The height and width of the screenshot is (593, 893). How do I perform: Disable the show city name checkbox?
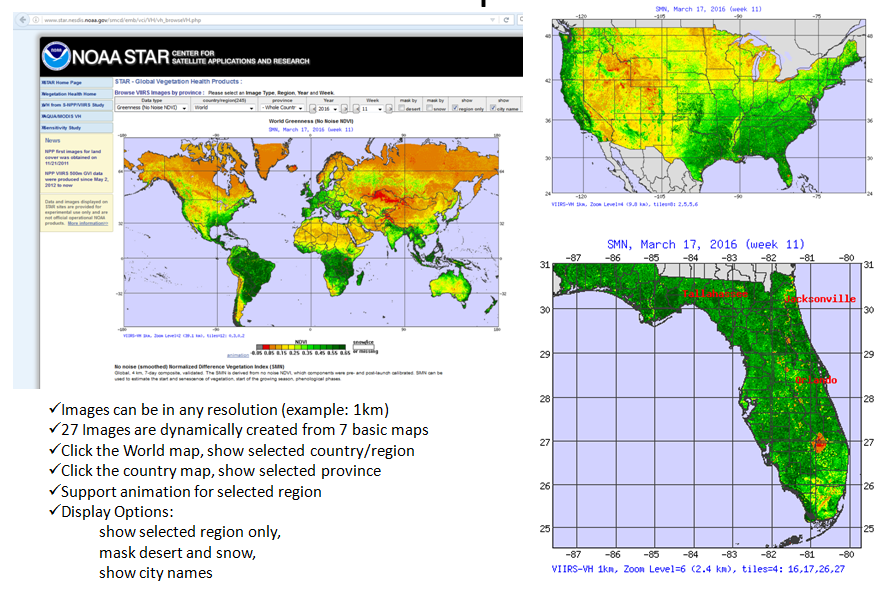click(494, 107)
